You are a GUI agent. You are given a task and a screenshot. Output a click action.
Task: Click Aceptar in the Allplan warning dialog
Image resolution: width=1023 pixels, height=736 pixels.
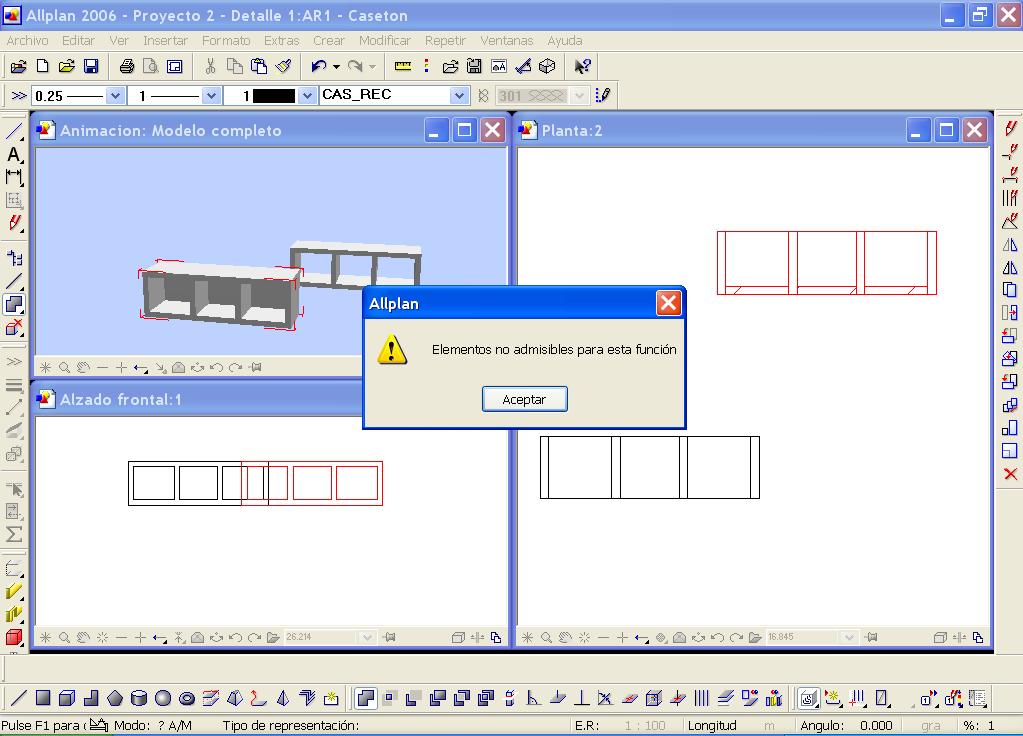click(525, 399)
